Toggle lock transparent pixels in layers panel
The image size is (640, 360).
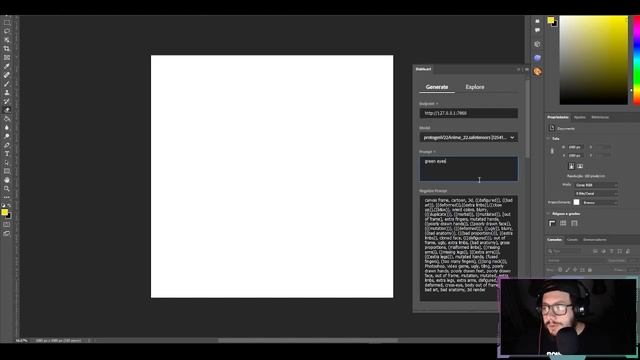click(x=560, y=270)
